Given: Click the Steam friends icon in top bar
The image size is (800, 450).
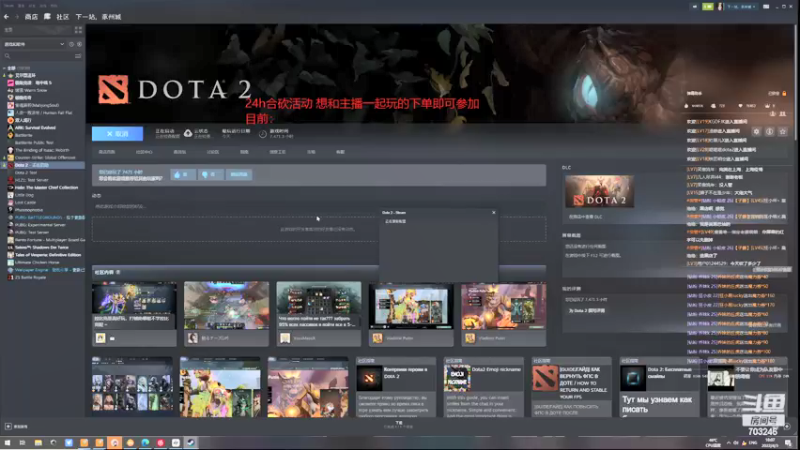Looking at the screenshot, I should [694, 7].
